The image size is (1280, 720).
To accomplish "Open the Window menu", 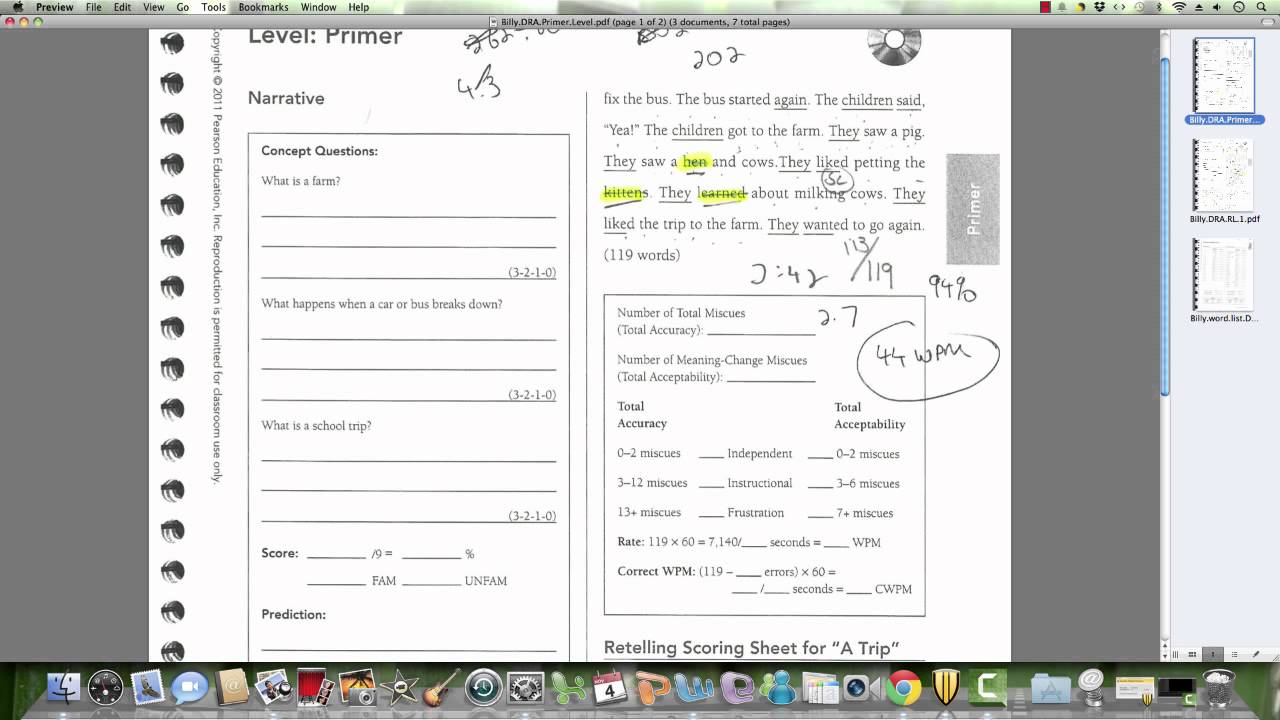I will tap(318, 7).
